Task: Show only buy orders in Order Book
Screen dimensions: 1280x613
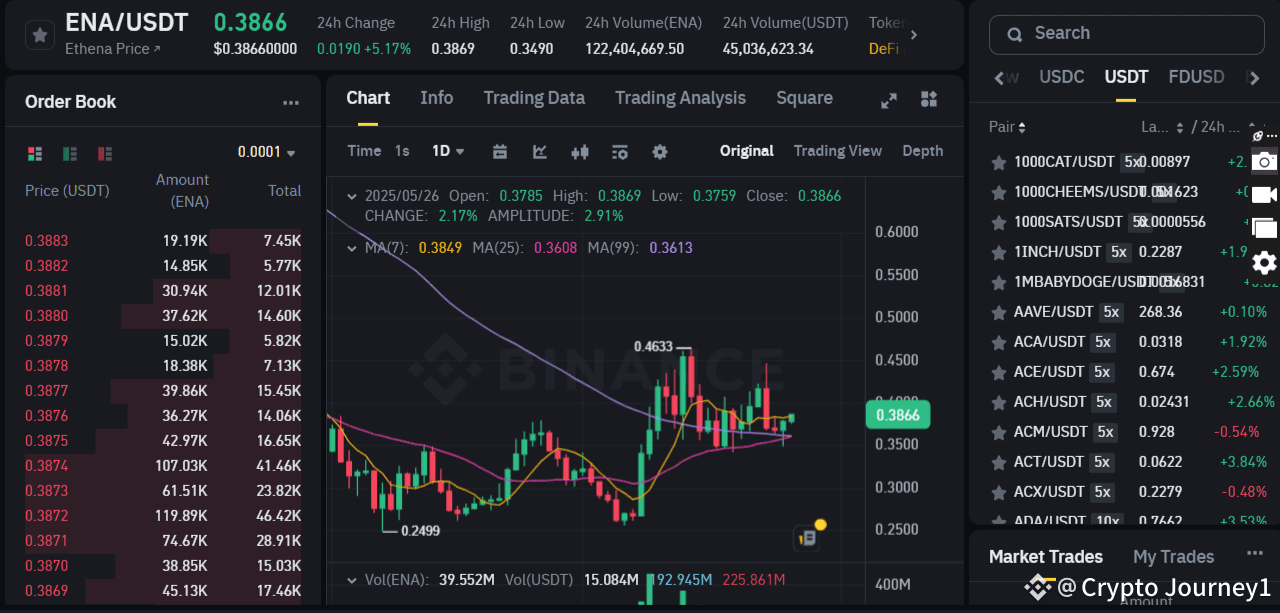Action: (x=69, y=154)
